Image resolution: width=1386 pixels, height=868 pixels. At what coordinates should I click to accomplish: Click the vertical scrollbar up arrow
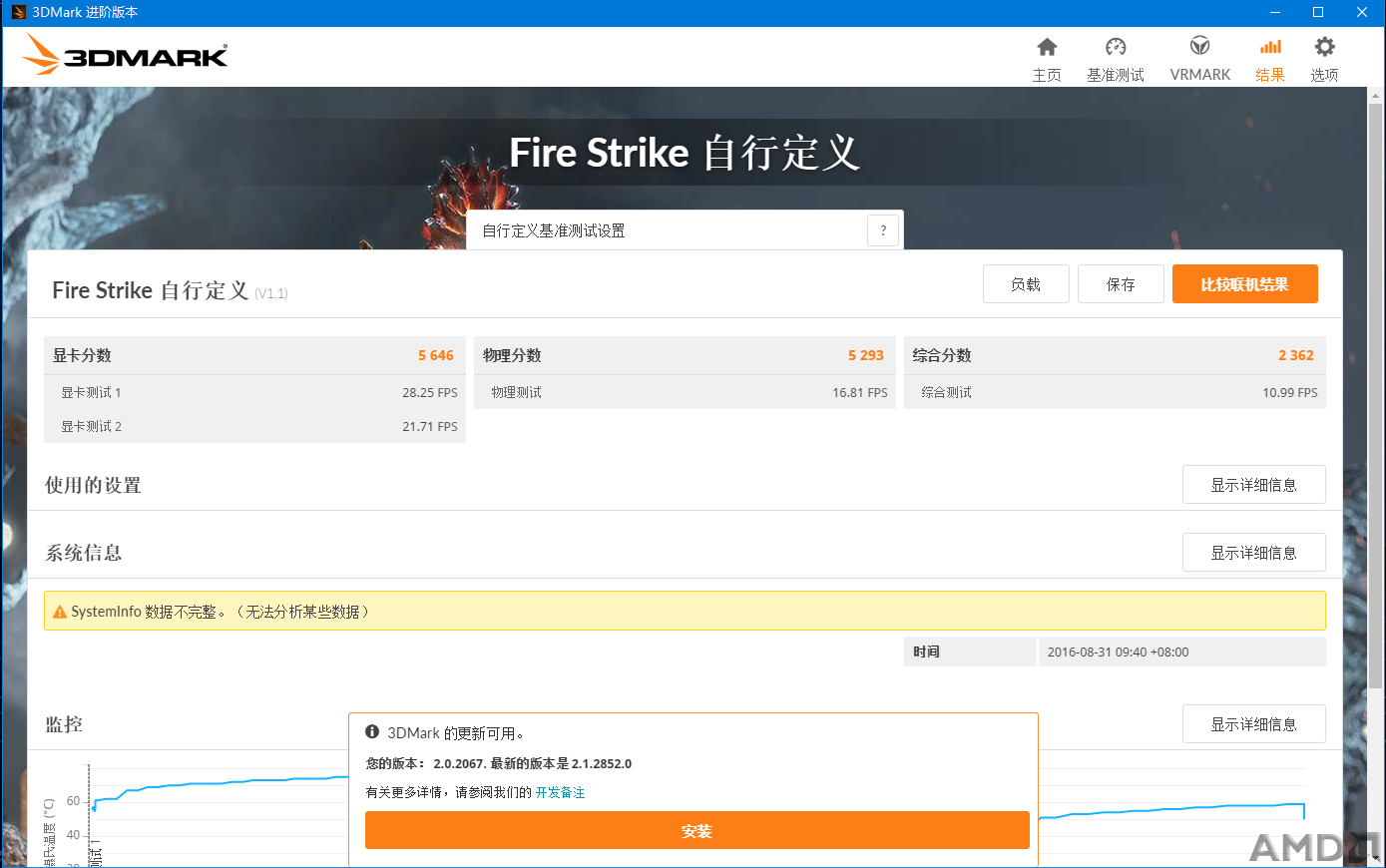coord(1376,96)
